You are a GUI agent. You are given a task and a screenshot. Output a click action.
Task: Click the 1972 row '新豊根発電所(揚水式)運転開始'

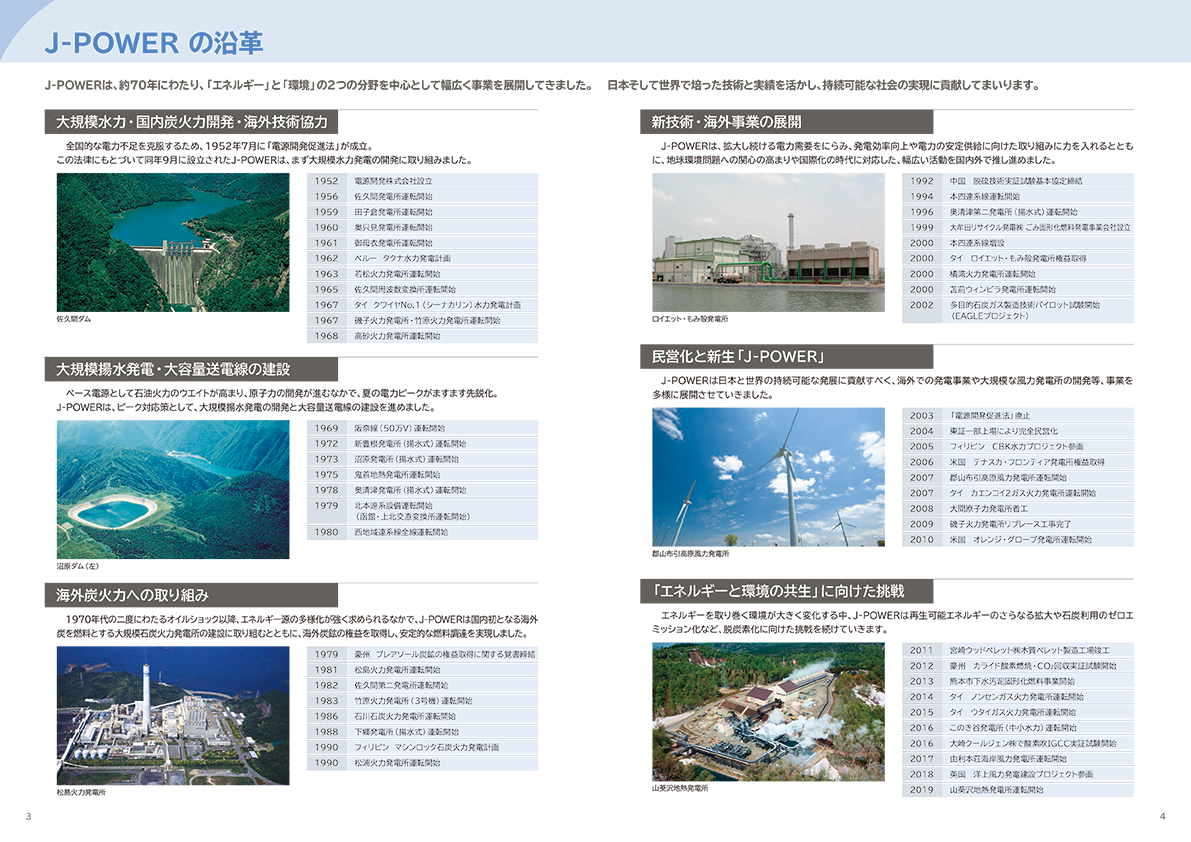(x=422, y=444)
